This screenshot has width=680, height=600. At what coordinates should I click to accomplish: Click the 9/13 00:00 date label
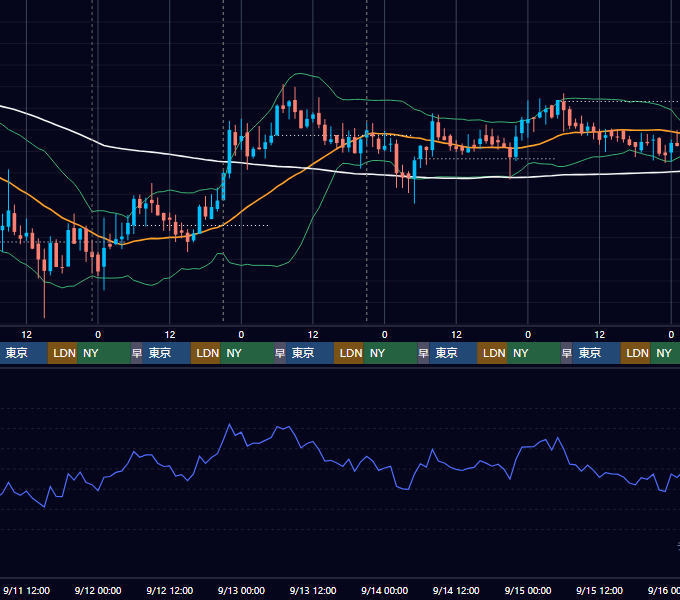click(241, 590)
